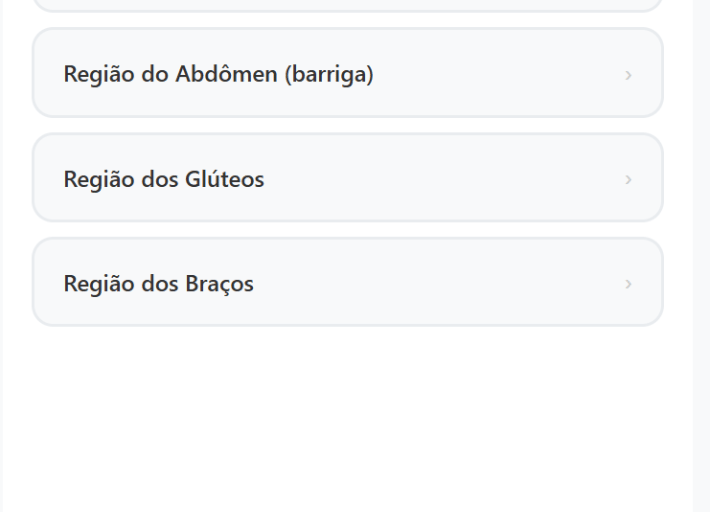Tap the partially visible card at the top
Image resolution: width=710 pixels, height=512 pixels.
(347, 5)
